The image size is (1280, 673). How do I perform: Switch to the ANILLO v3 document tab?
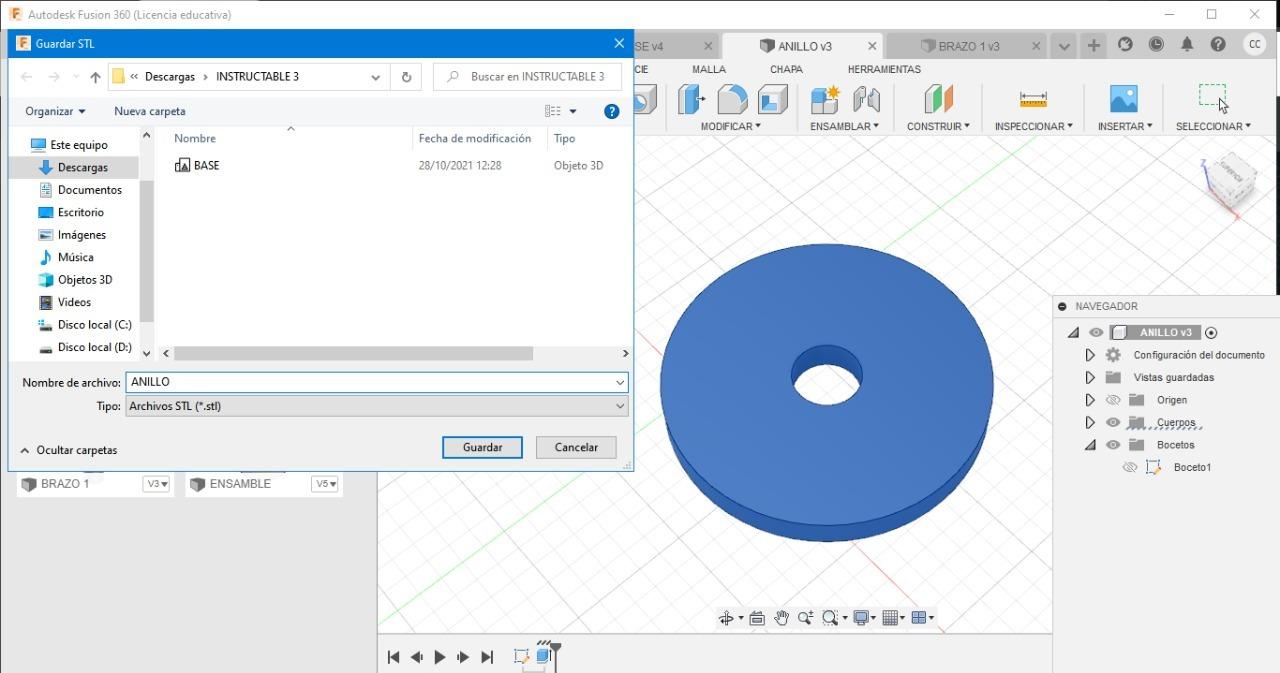[x=802, y=46]
